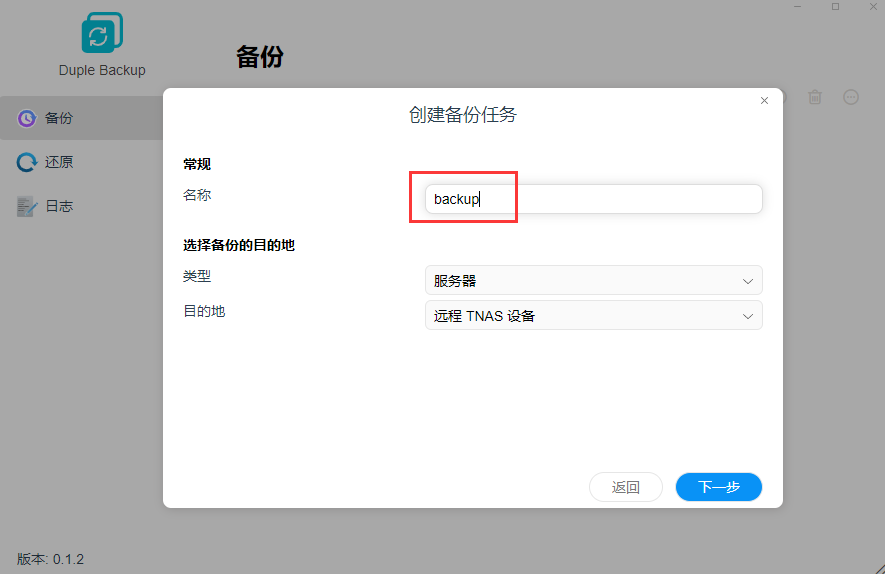Open the three-dot more options icon
The width and height of the screenshot is (885, 574).
click(851, 97)
